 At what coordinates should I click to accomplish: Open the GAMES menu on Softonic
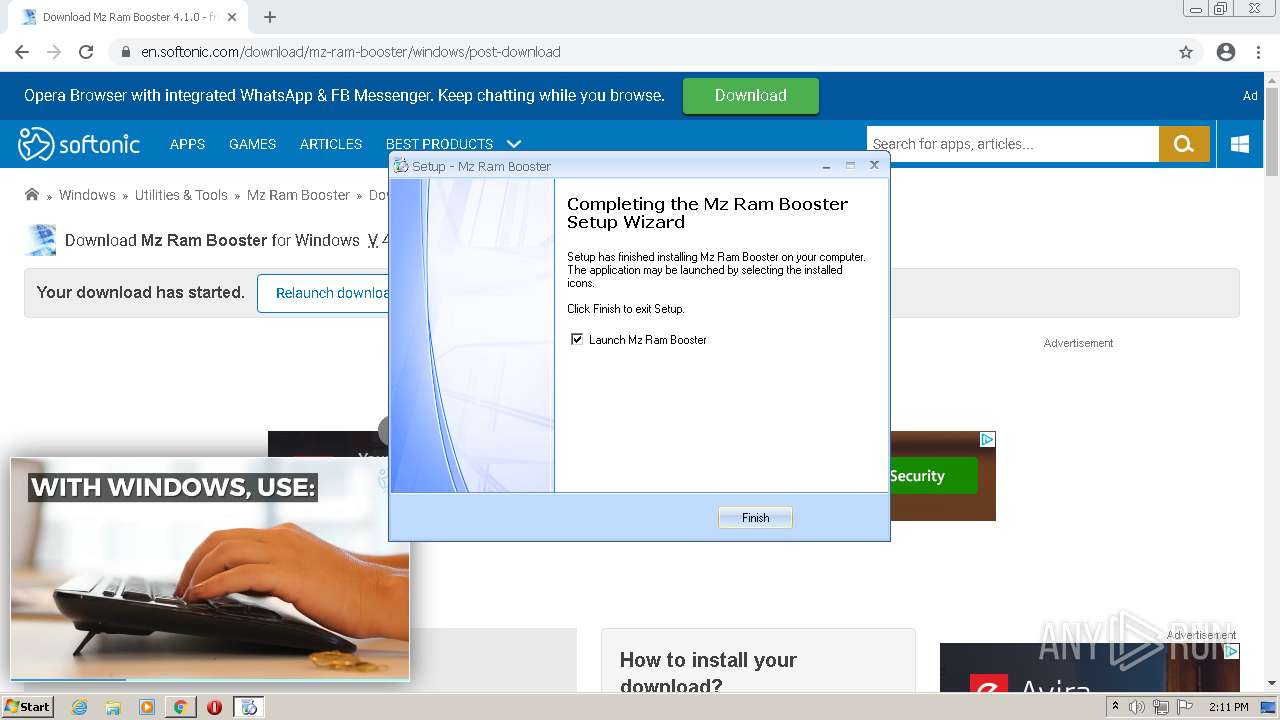point(252,144)
